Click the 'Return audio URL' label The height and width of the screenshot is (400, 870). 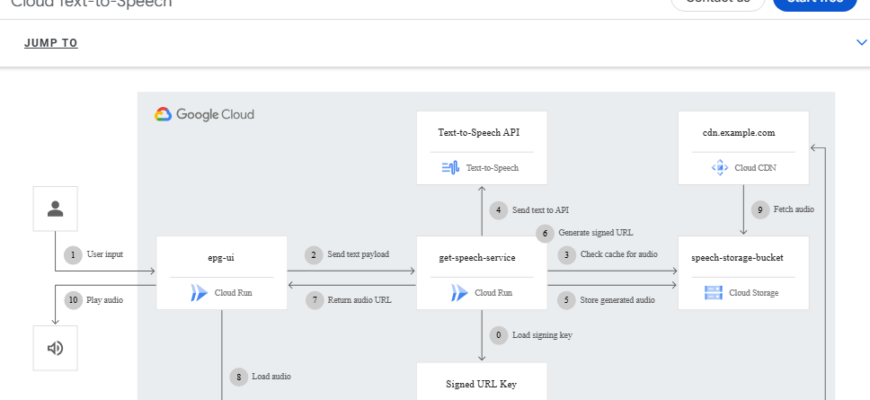coord(360,300)
